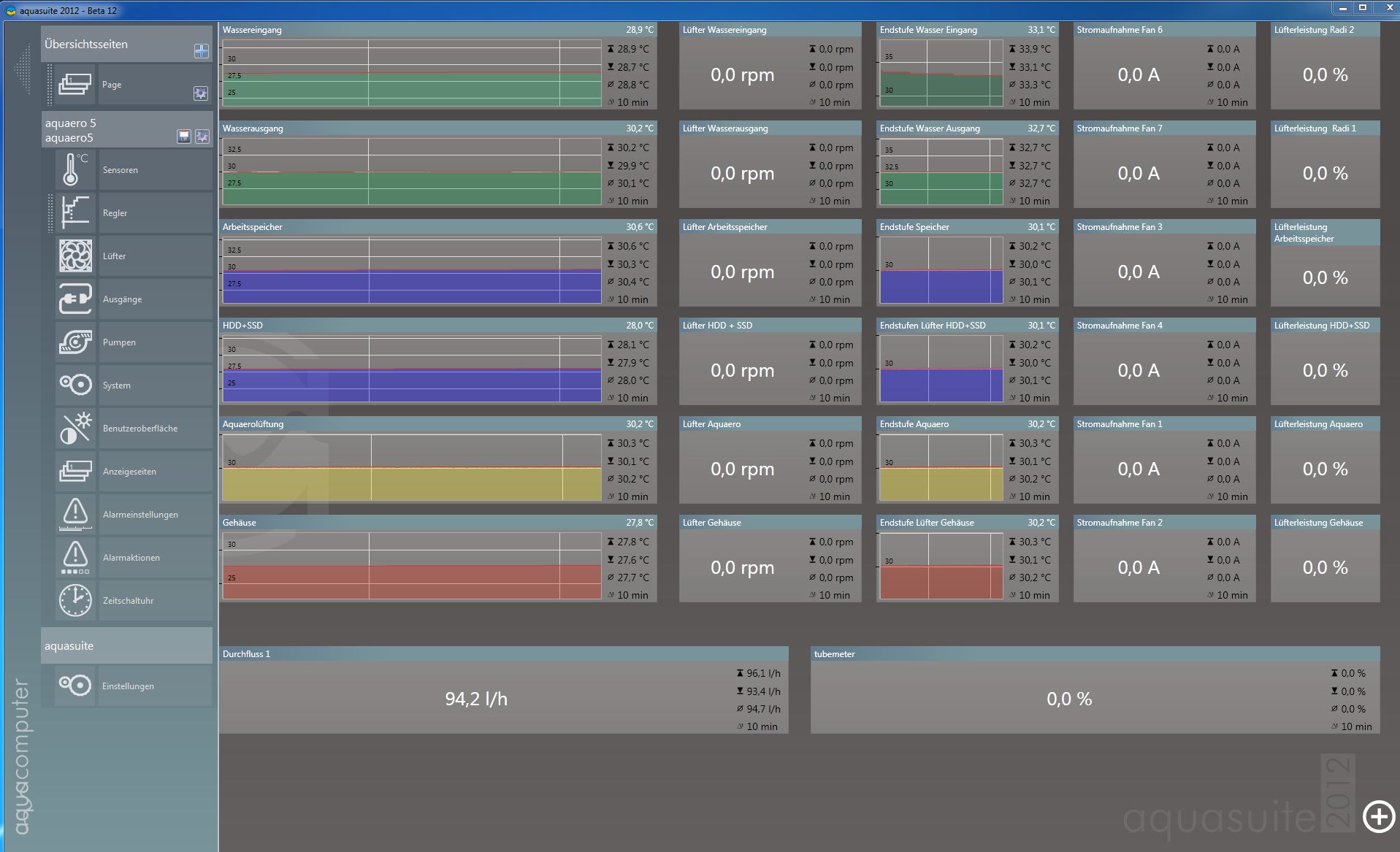Click the Benutzeroberfläche label
1400x852 pixels.
click(x=140, y=429)
